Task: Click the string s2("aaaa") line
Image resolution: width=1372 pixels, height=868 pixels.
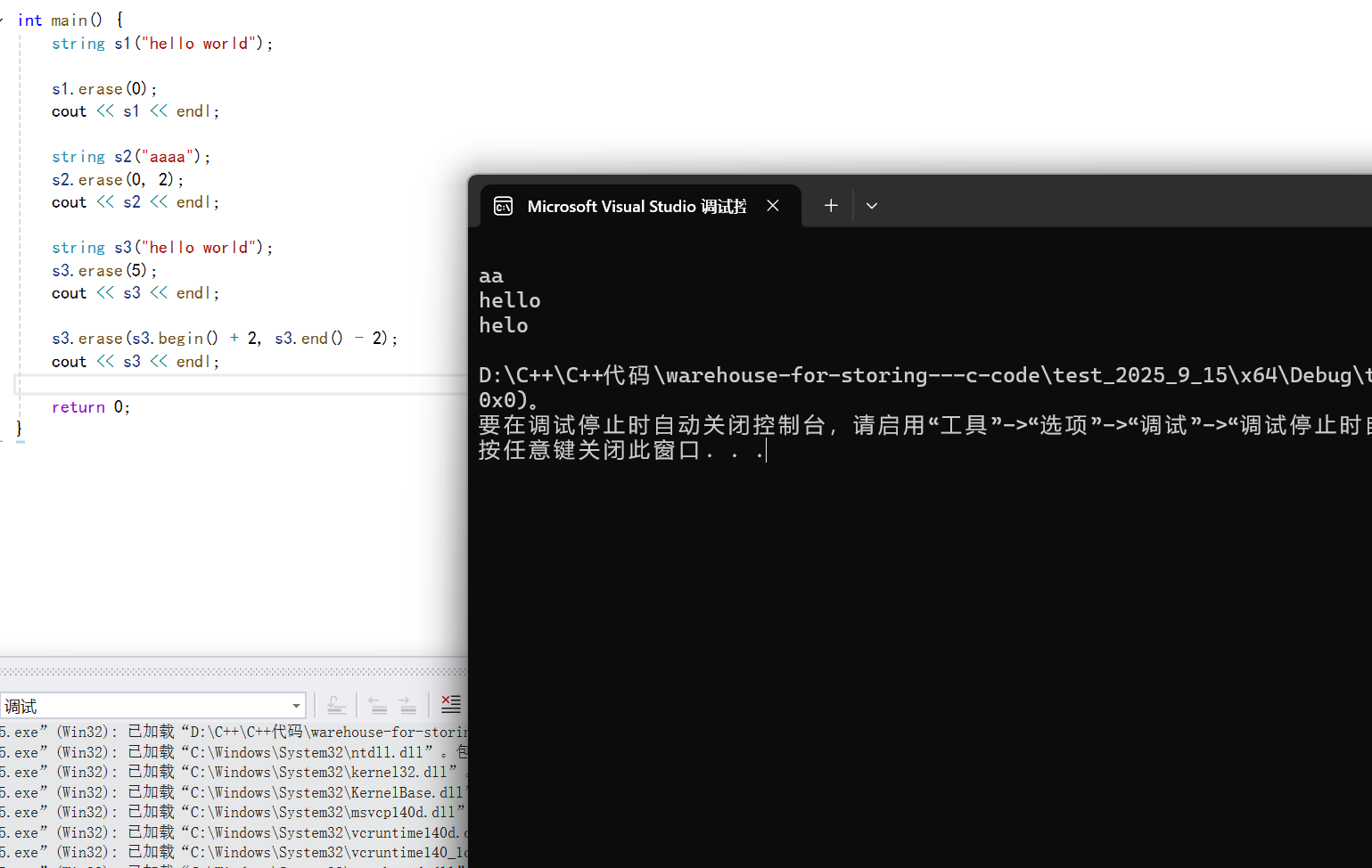Action: 131,157
